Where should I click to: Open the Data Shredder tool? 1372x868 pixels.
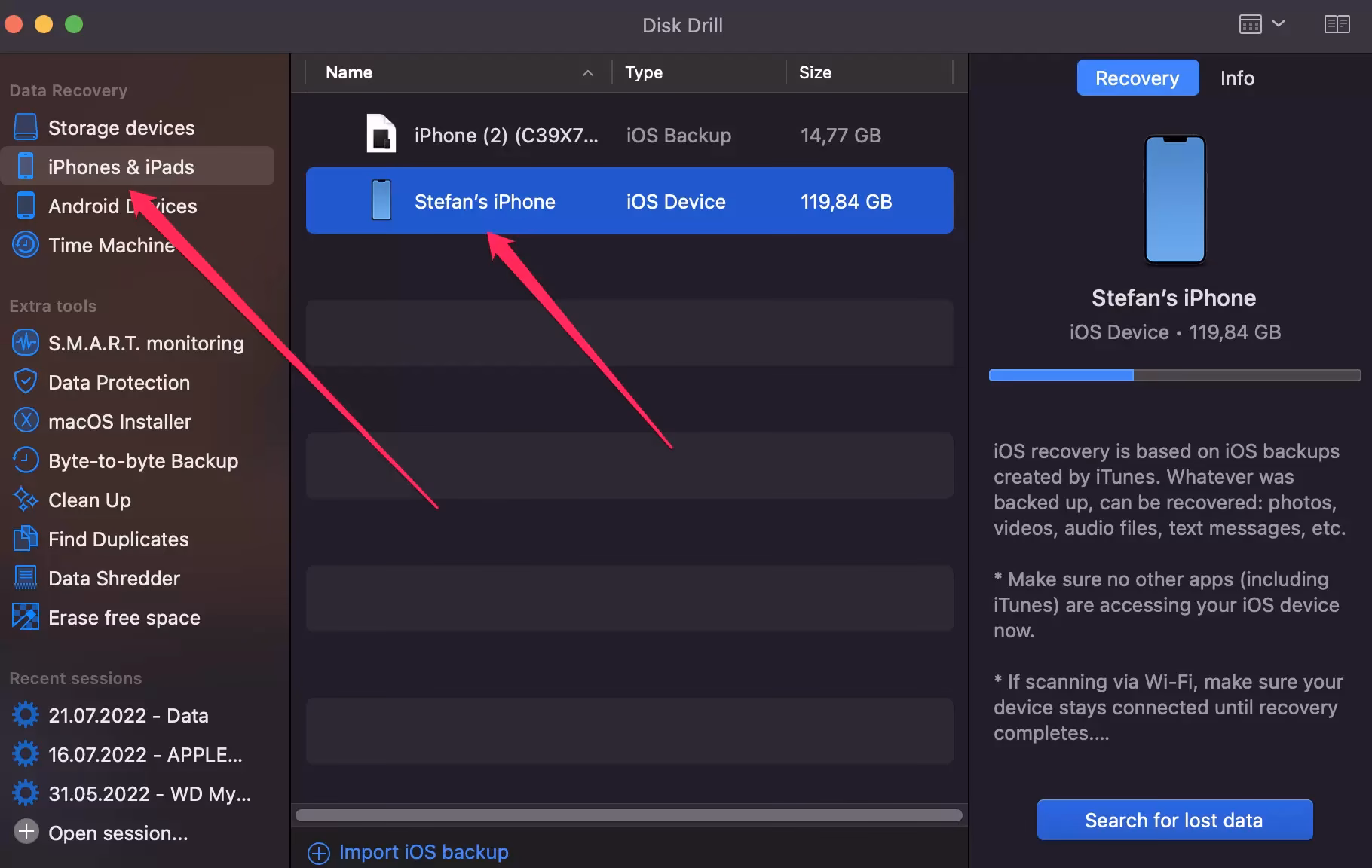pyautogui.click(x=115, y=578)
